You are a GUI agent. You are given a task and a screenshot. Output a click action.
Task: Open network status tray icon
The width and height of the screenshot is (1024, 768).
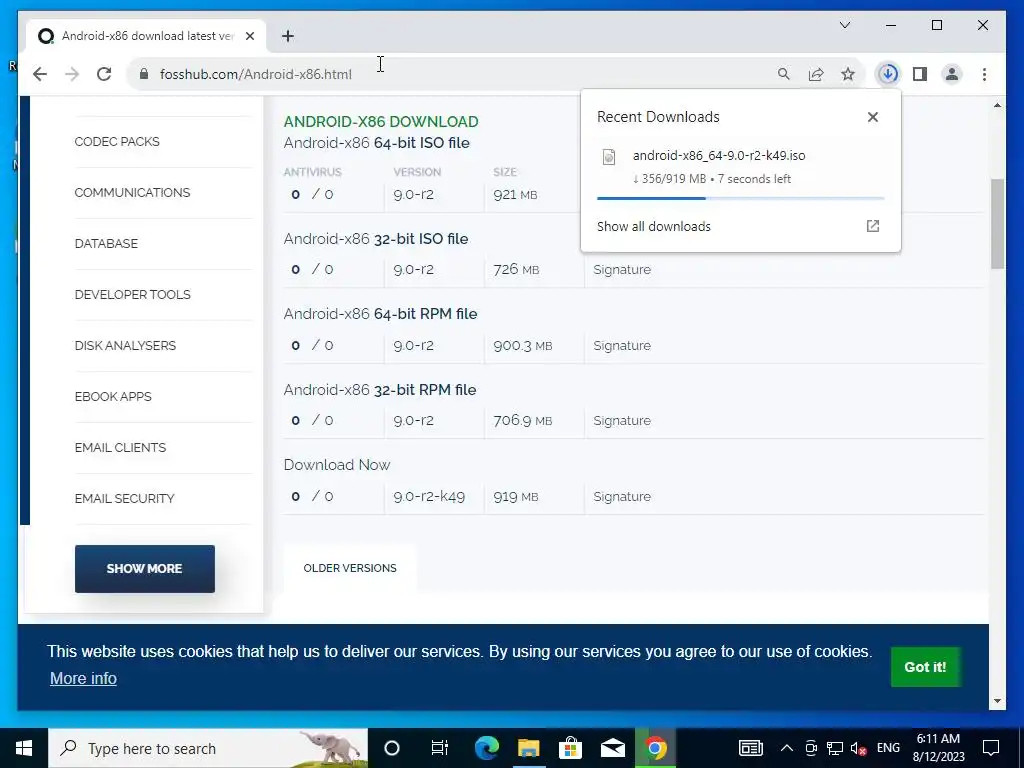pos(835,748)
